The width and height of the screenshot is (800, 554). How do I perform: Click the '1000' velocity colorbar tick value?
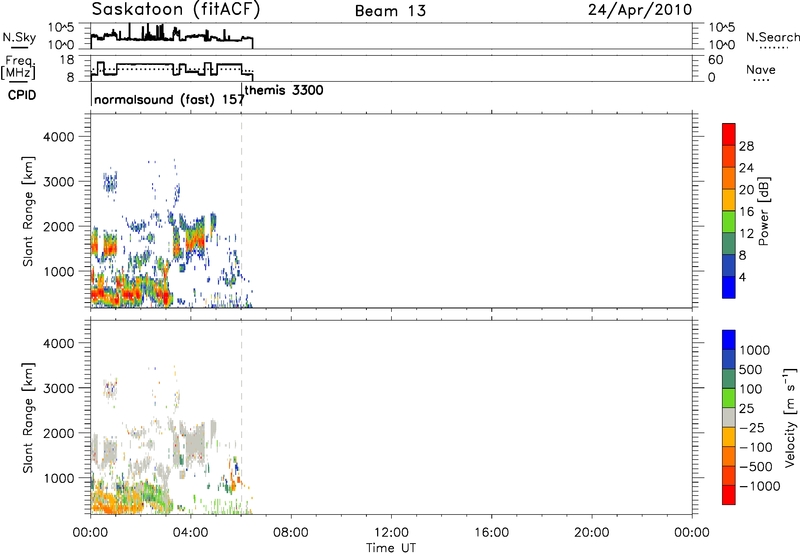point(755,350)
